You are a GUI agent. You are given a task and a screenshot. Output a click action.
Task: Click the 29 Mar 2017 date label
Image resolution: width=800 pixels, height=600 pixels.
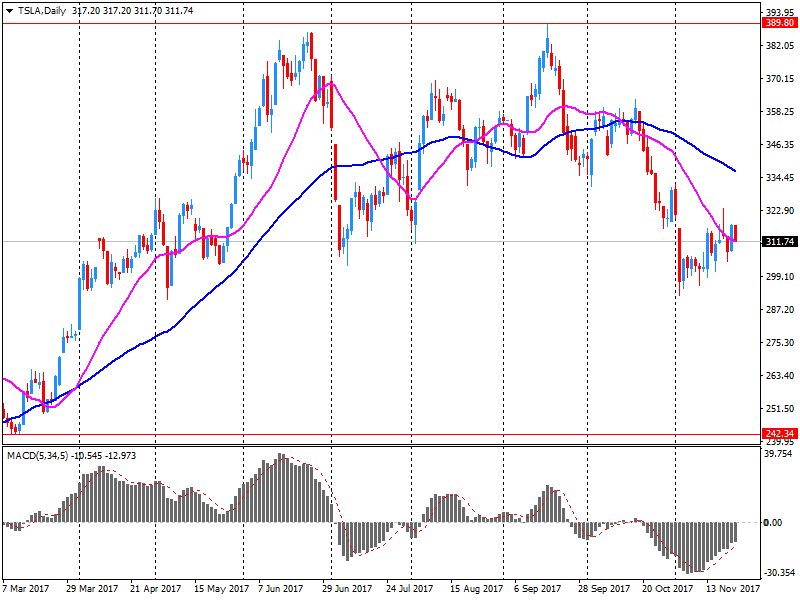point(92,589)
